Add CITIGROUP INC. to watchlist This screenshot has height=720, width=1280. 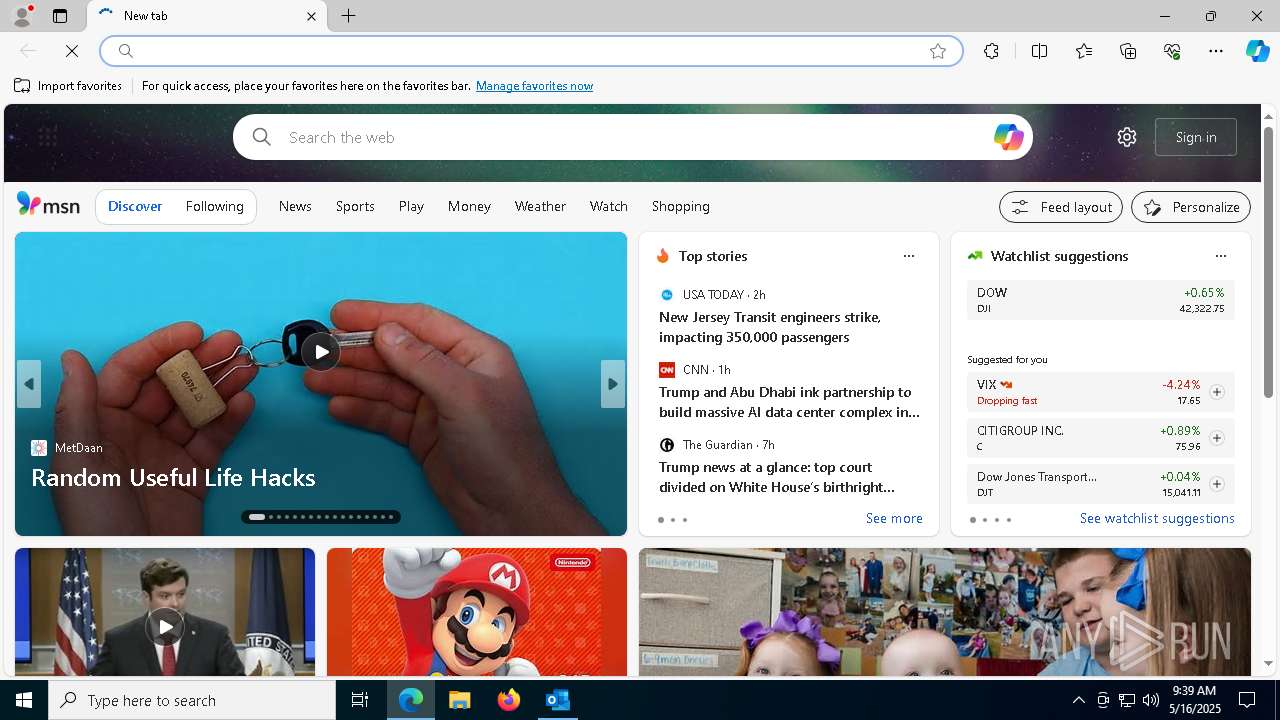point(1216,438)
